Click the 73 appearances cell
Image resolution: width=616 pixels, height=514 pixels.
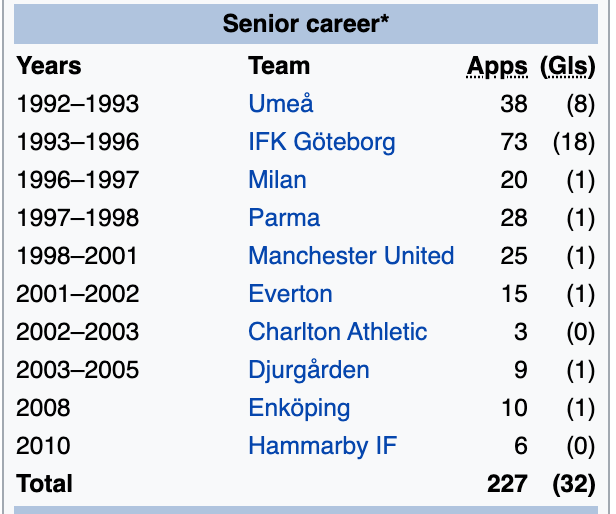click(x=514, y=142)
